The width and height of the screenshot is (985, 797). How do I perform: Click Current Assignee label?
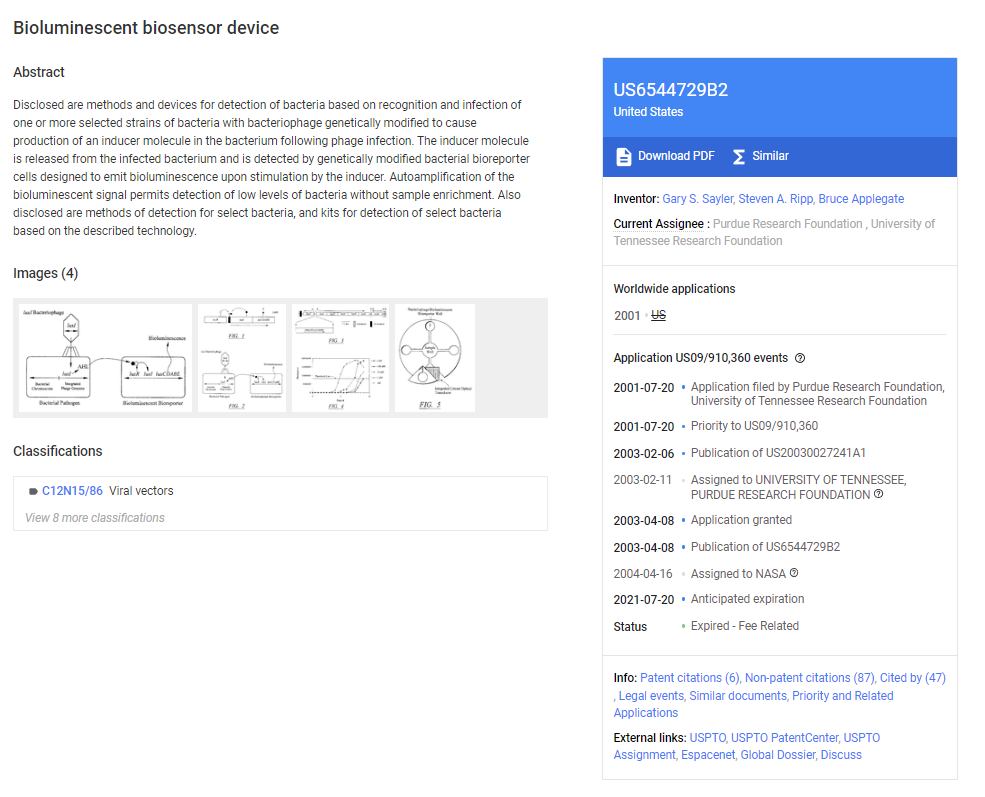[x=658, y=224]
